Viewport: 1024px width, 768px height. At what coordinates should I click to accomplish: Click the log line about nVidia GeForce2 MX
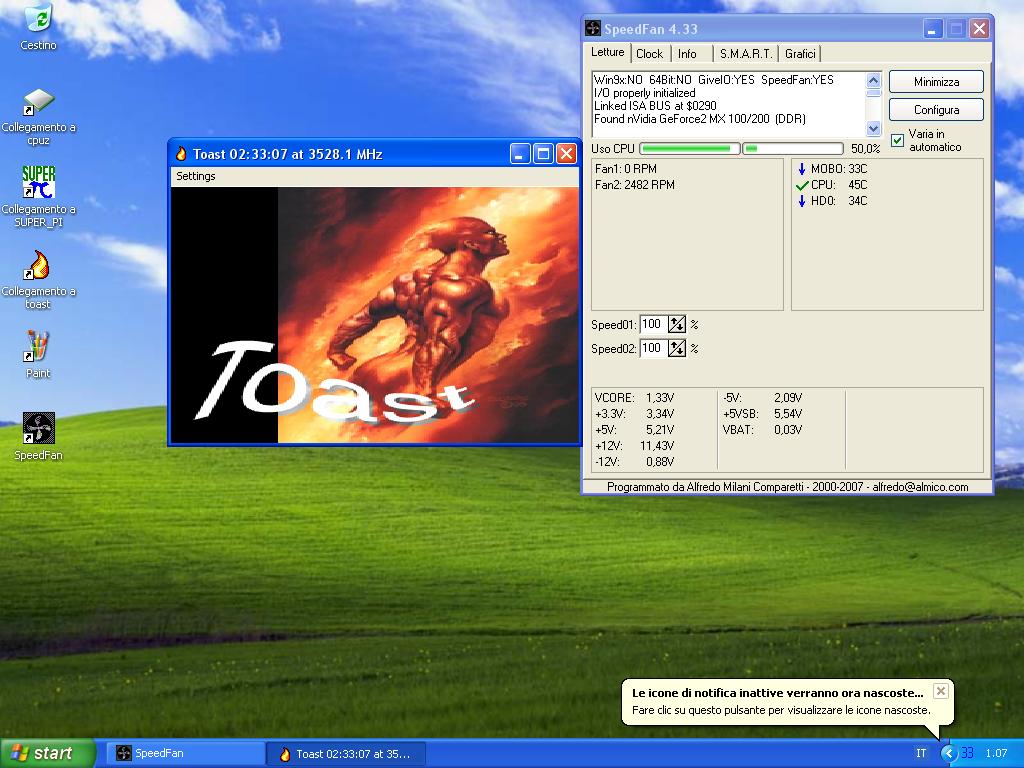(x=699, y=119)
